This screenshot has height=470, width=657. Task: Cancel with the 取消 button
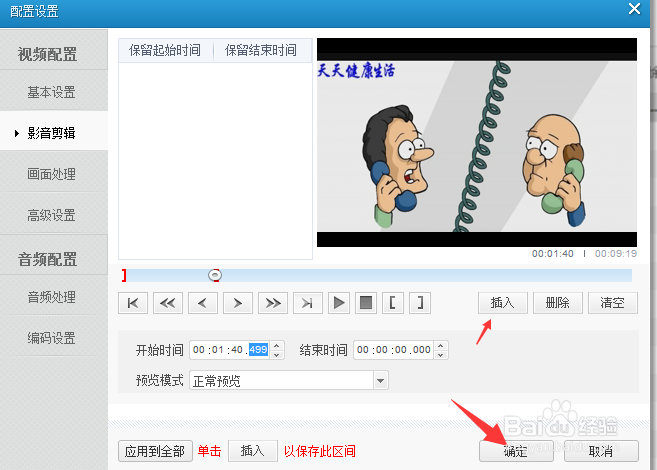click(601, 451)
